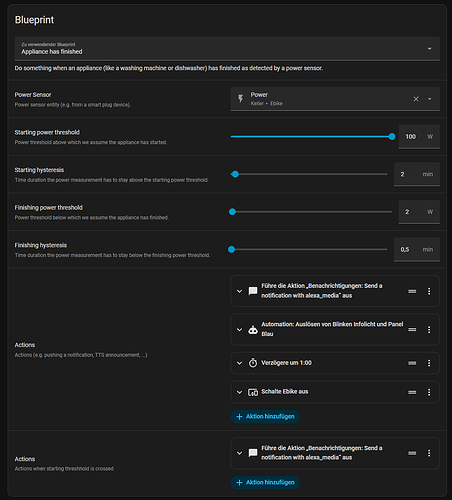Add action for starting threshold crossed

[265, 482]
